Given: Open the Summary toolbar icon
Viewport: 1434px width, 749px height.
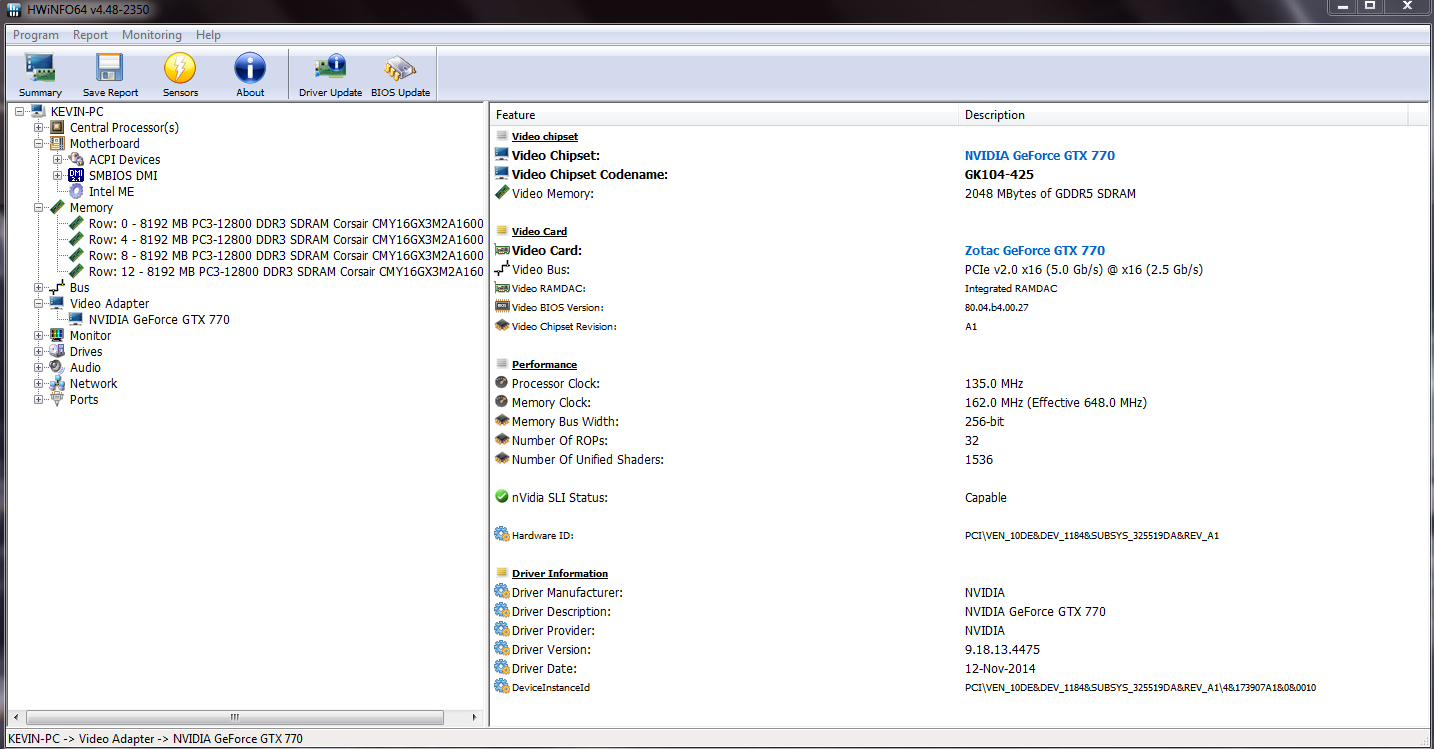Looking at the screenshot, I should pyautogui.click(x=40, y=75).
